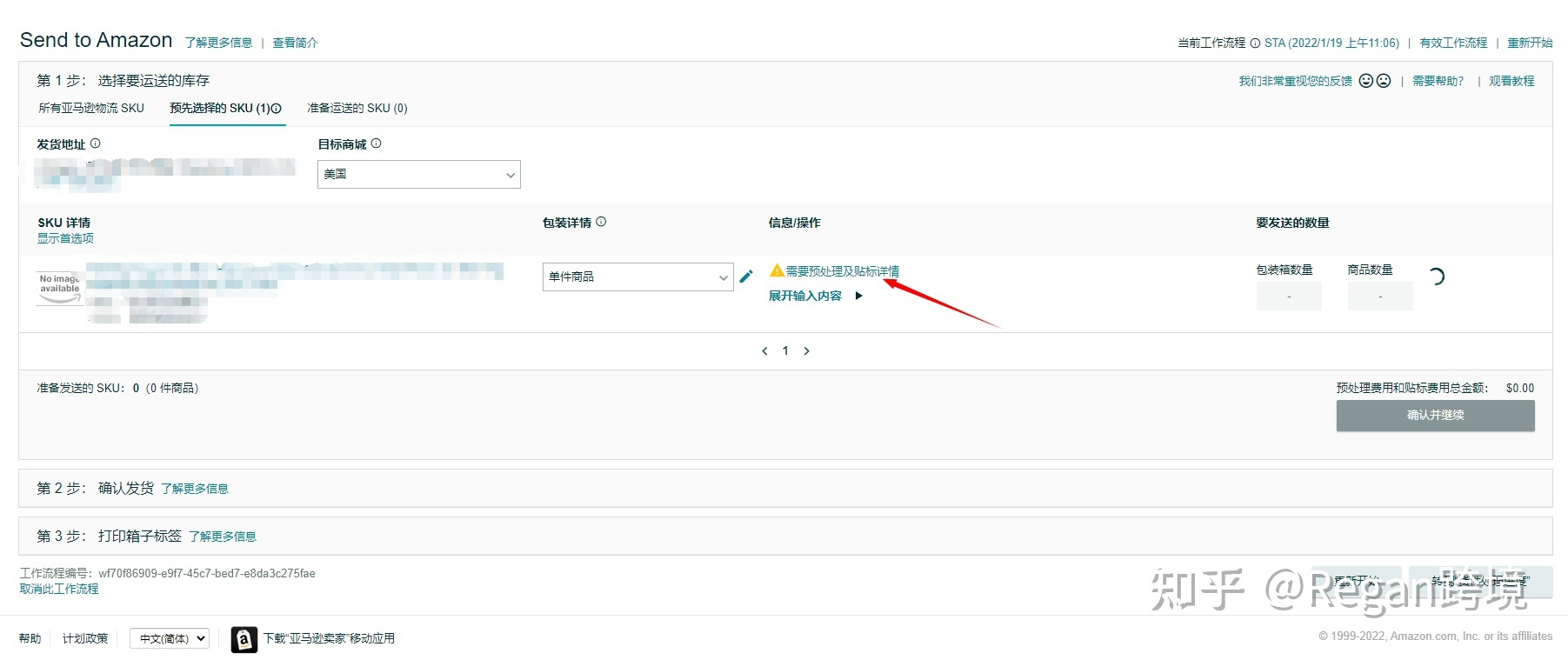
Task: Open the 有效工作流程 link
Action: click(x=1453, y=43)
